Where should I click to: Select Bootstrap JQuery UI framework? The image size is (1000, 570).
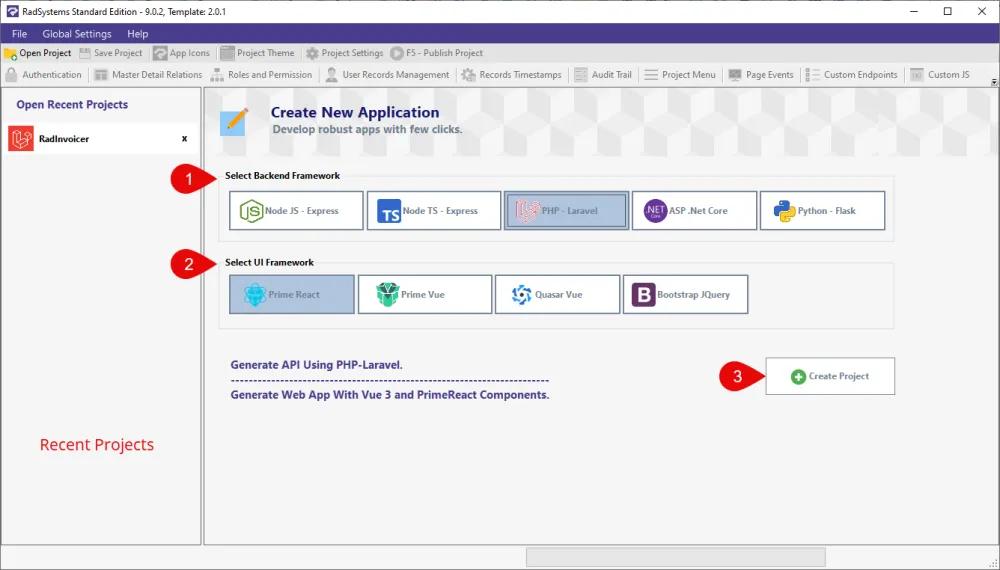[x=686, y=294]
